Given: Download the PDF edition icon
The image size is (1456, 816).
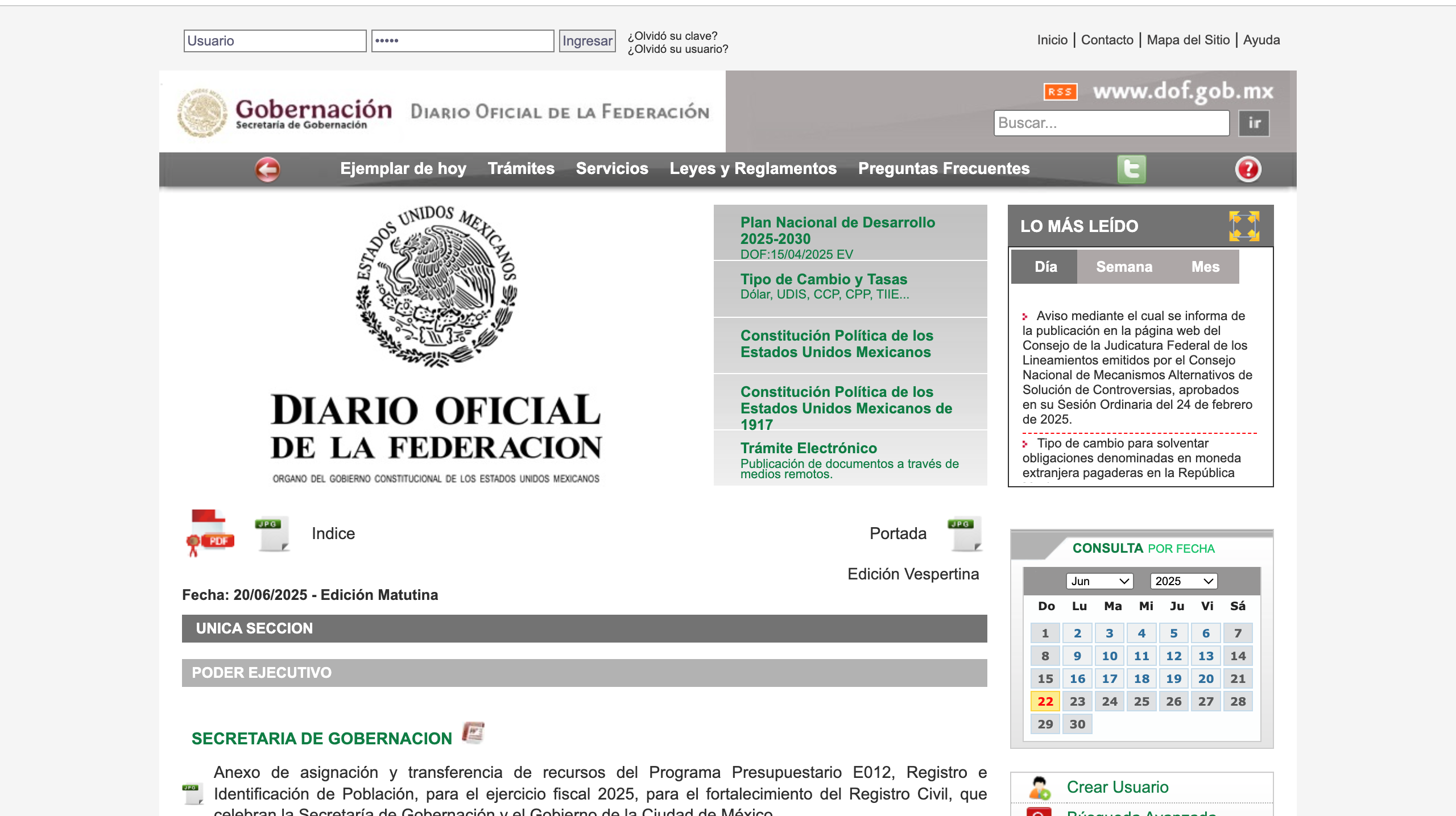Looking at the screenshot, I should click(x=210, y=533).
